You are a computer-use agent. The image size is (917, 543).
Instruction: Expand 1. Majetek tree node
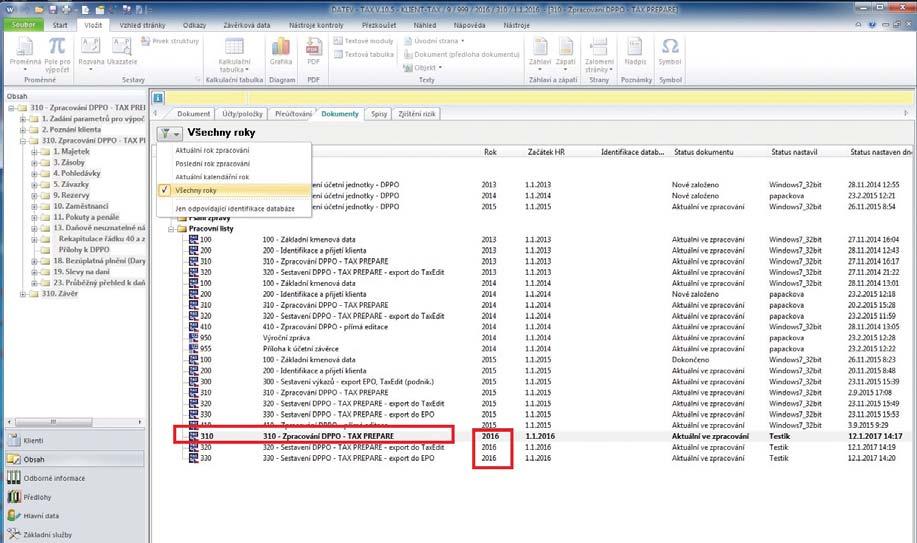pos(34,152)
